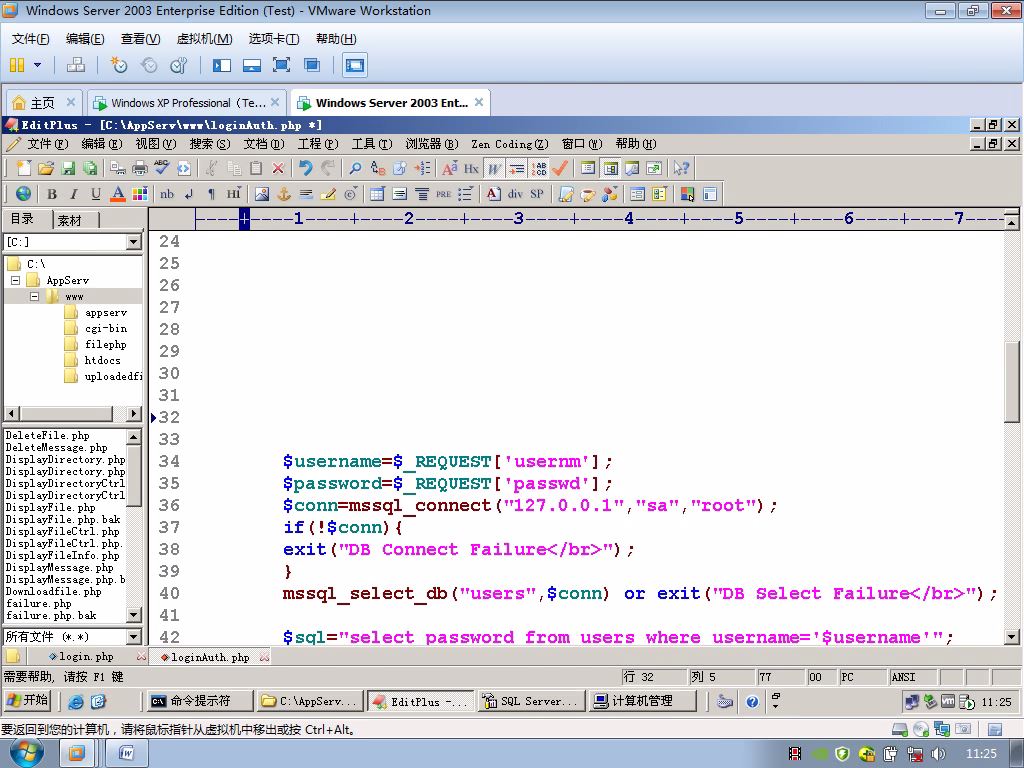The height and width of the screenshot is (768, 1024).
Task: Open file via the folder icon
Action: (x=46, y=168)
